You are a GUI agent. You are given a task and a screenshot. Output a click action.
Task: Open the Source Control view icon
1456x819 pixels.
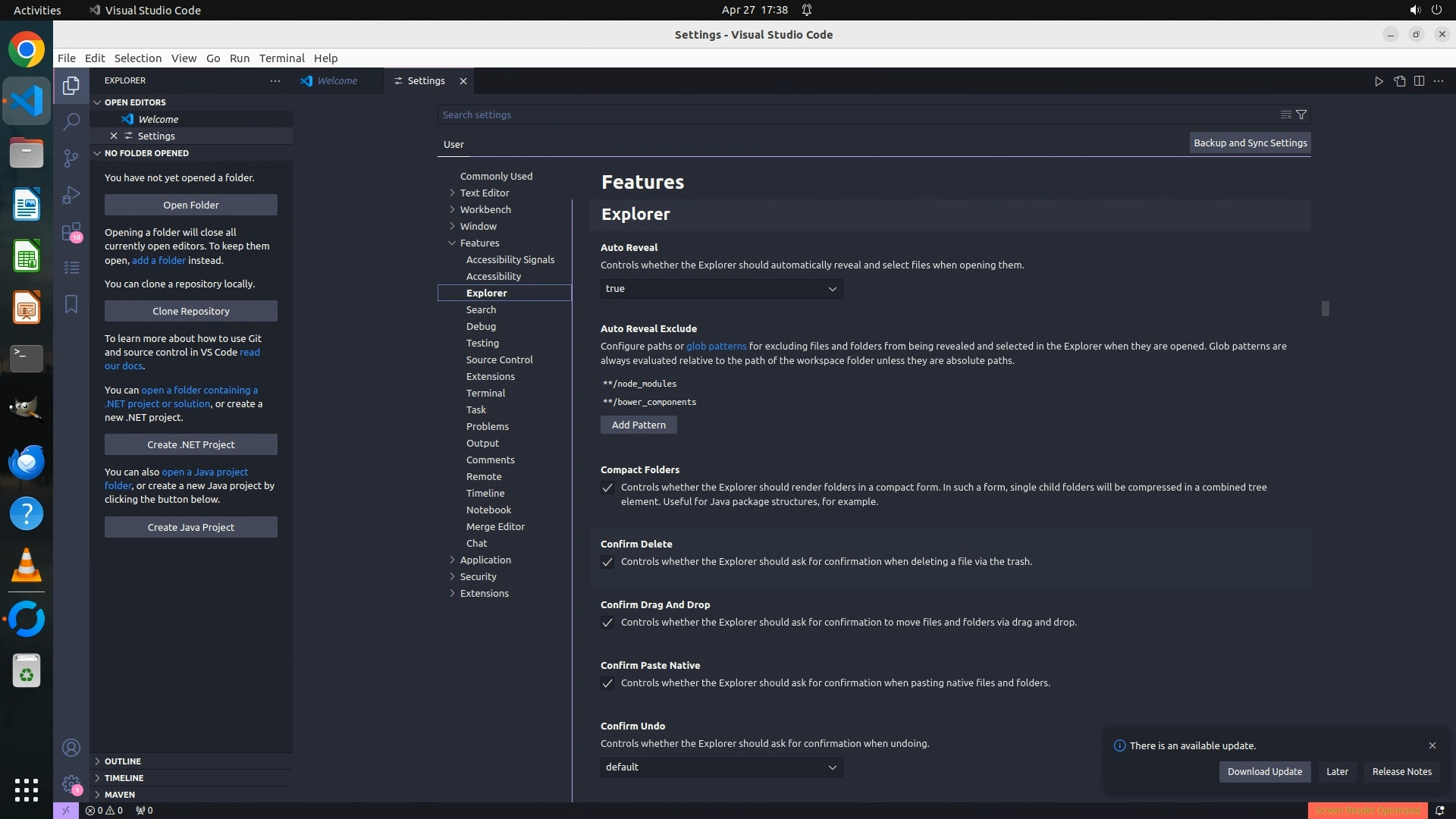[71, 158]
